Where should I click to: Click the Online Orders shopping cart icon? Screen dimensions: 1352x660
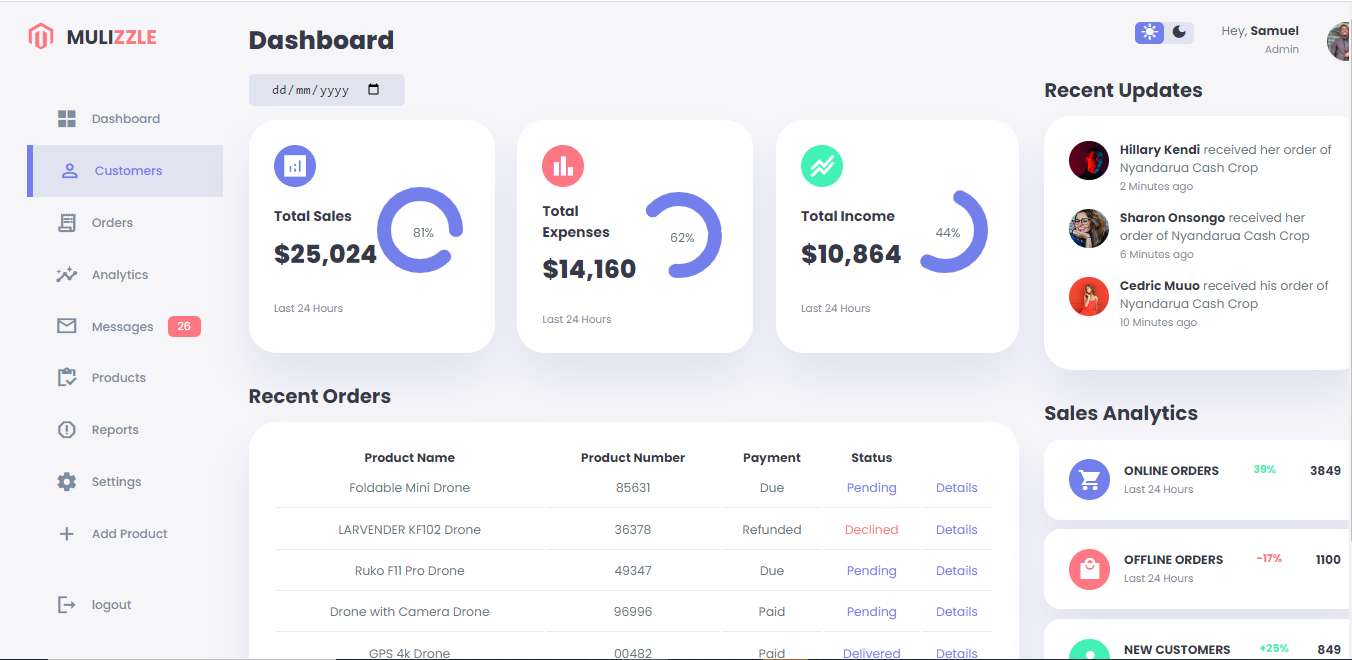(1089, 479)
